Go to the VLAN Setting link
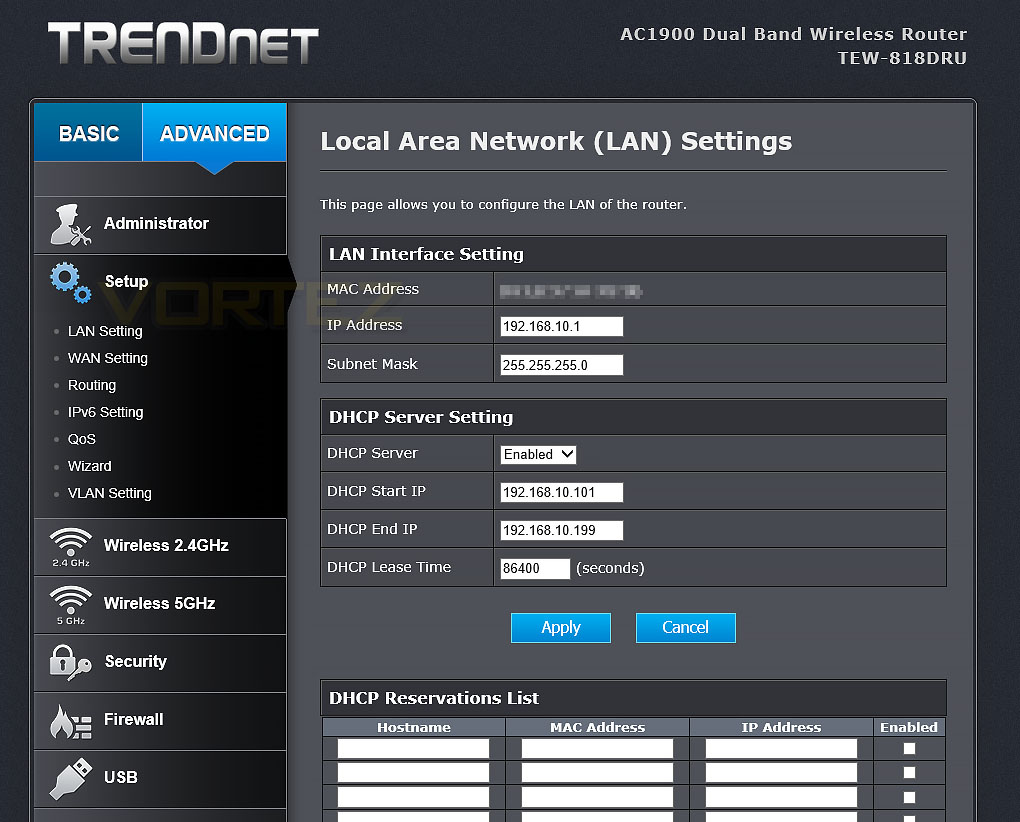The image size is (1020, 822). 109,493
